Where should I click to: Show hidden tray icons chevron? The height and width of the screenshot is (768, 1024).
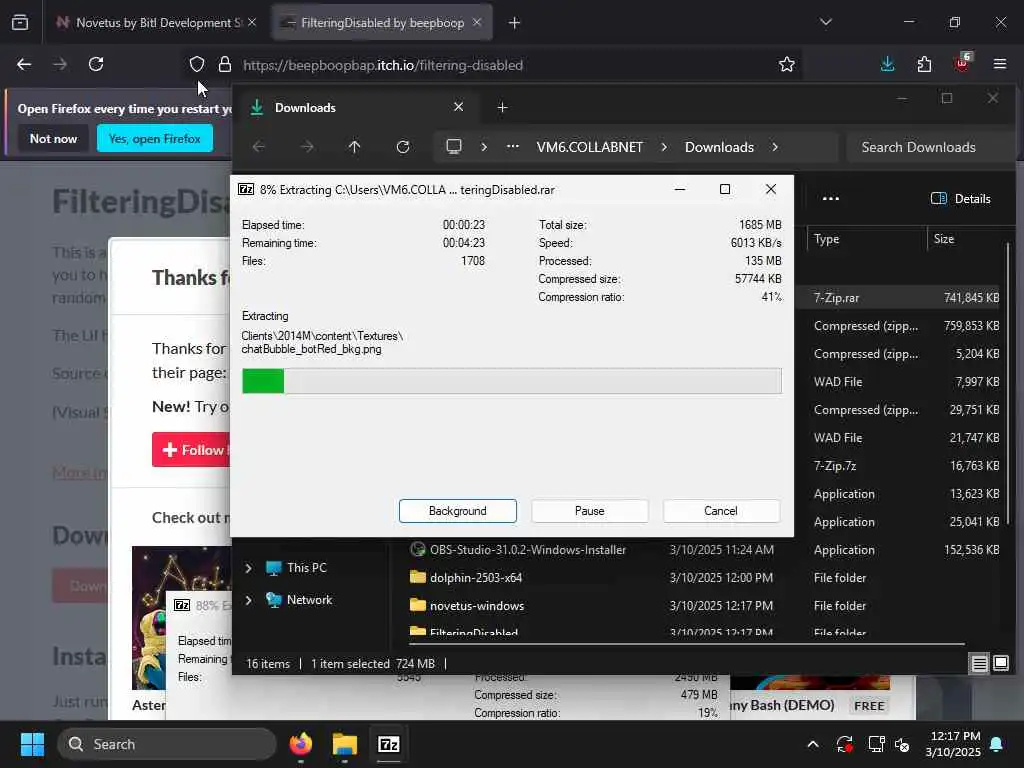click(813, 744)
